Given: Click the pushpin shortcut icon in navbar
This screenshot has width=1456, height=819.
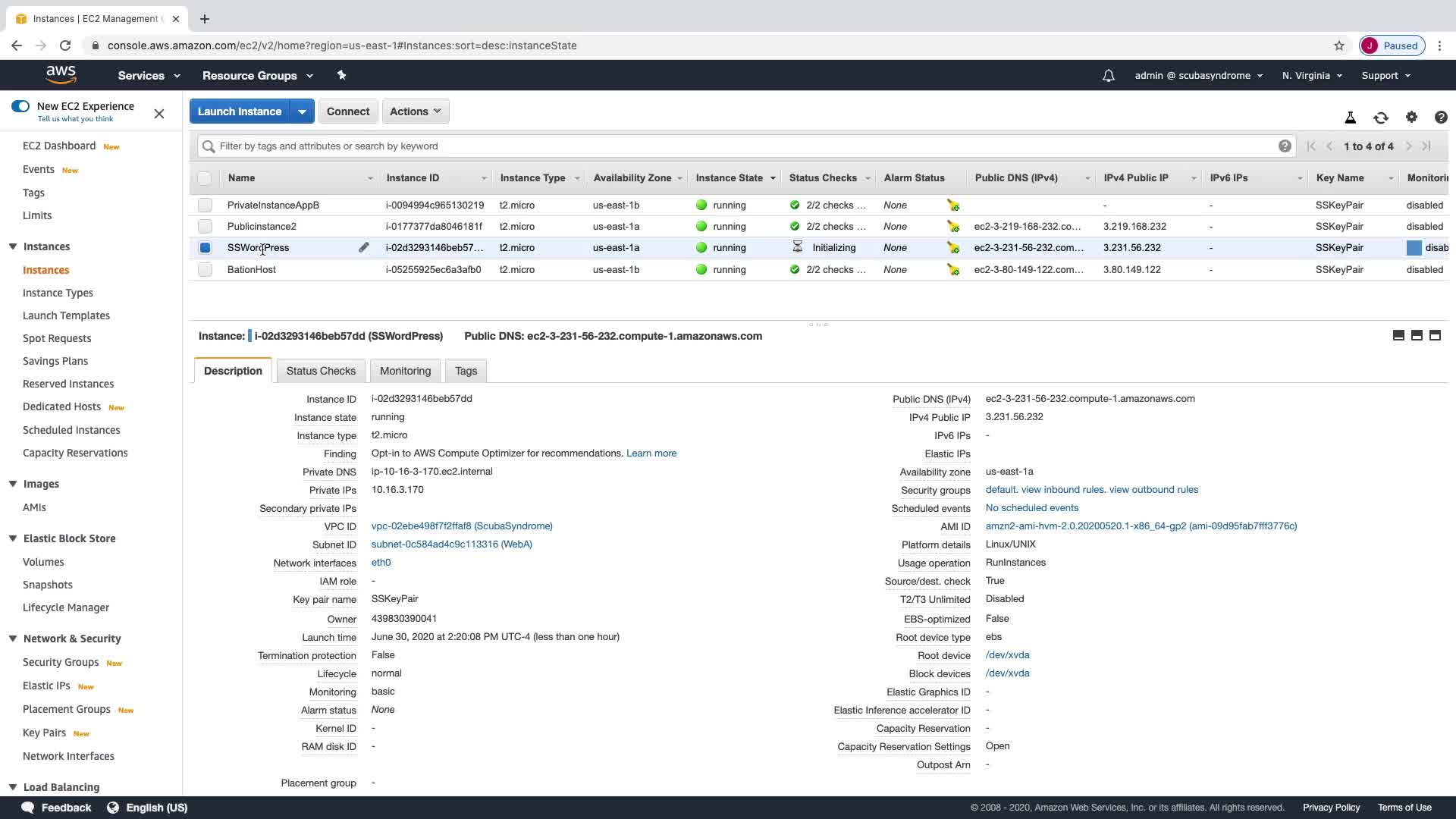Looking at the screenshot, I should (x=341, y=75).
